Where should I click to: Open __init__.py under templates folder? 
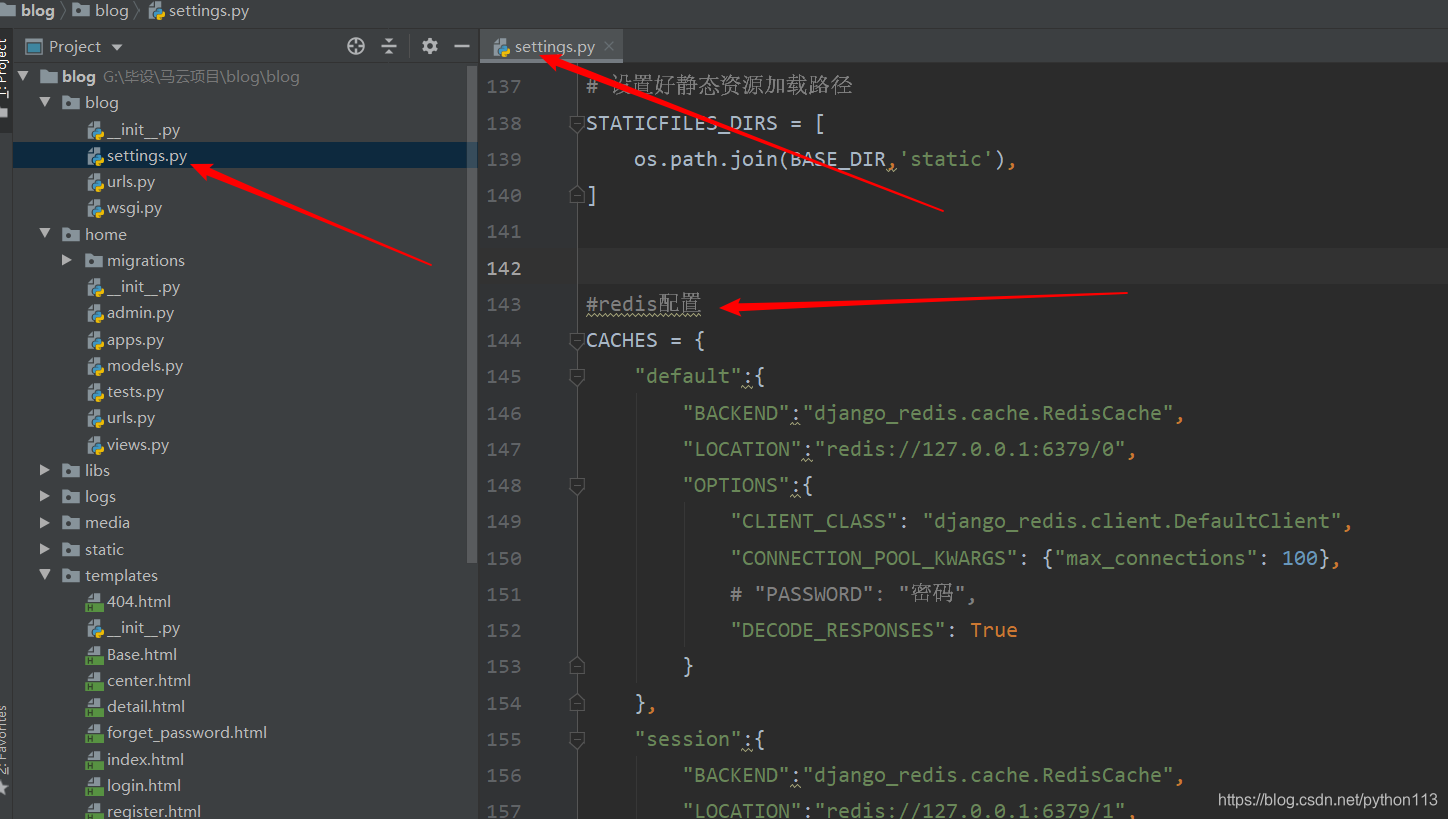[143, 628]
